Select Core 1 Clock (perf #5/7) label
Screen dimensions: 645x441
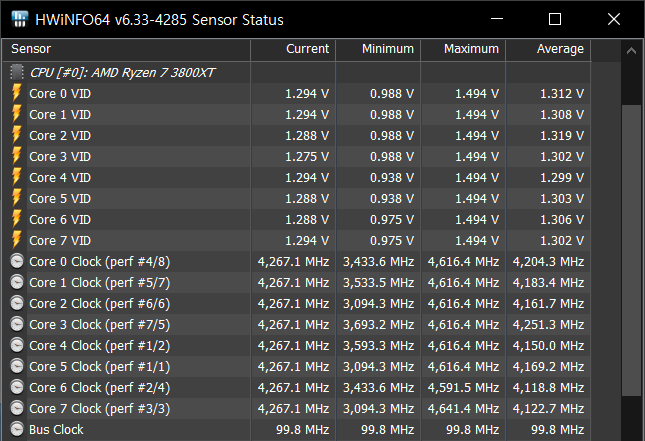100,283
